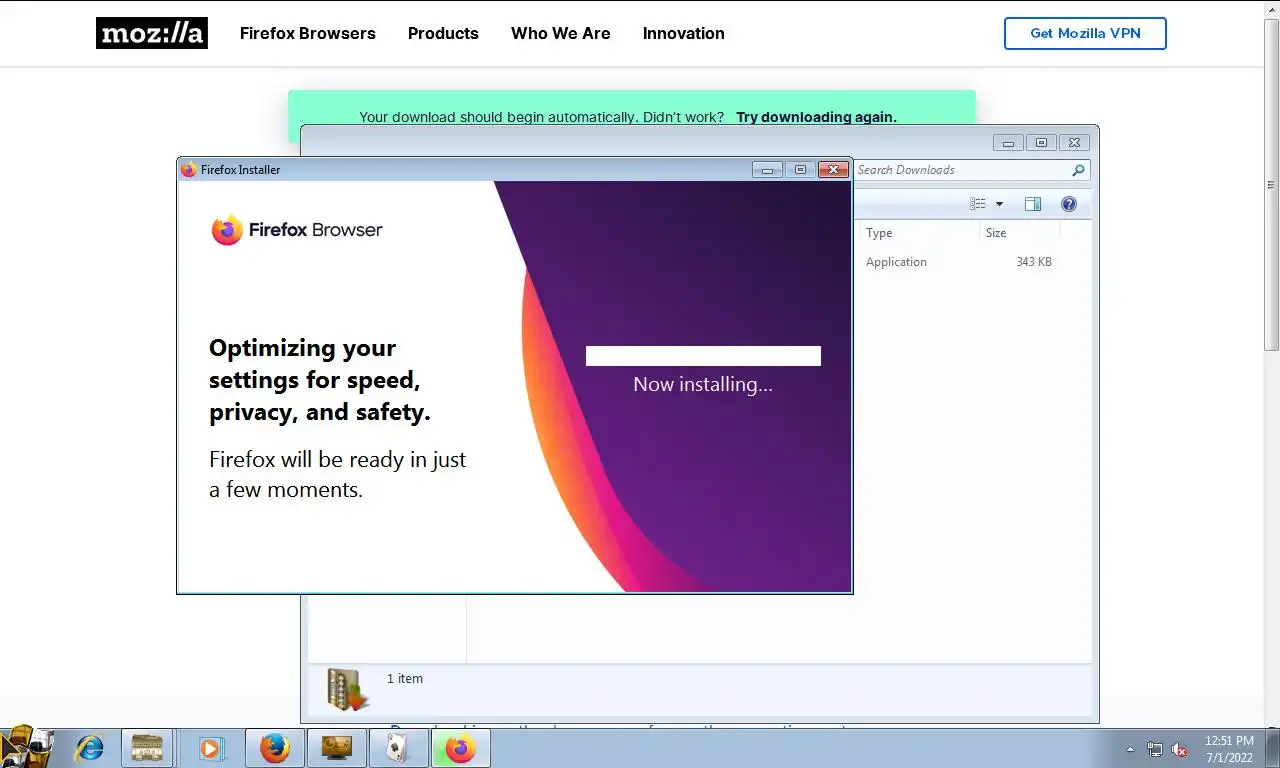Close the Firefox Installer window
Screen dimensions: 1280x768
pos(833,170)
